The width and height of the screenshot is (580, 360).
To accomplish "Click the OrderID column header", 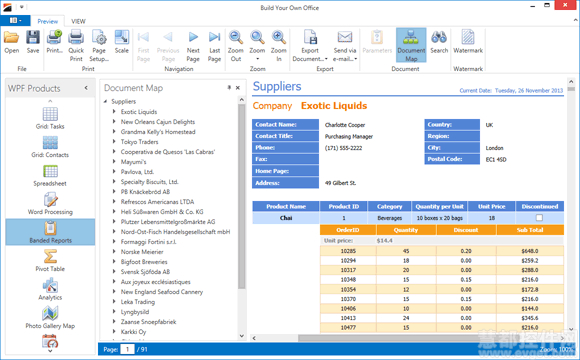I will (x=348, y=230).
